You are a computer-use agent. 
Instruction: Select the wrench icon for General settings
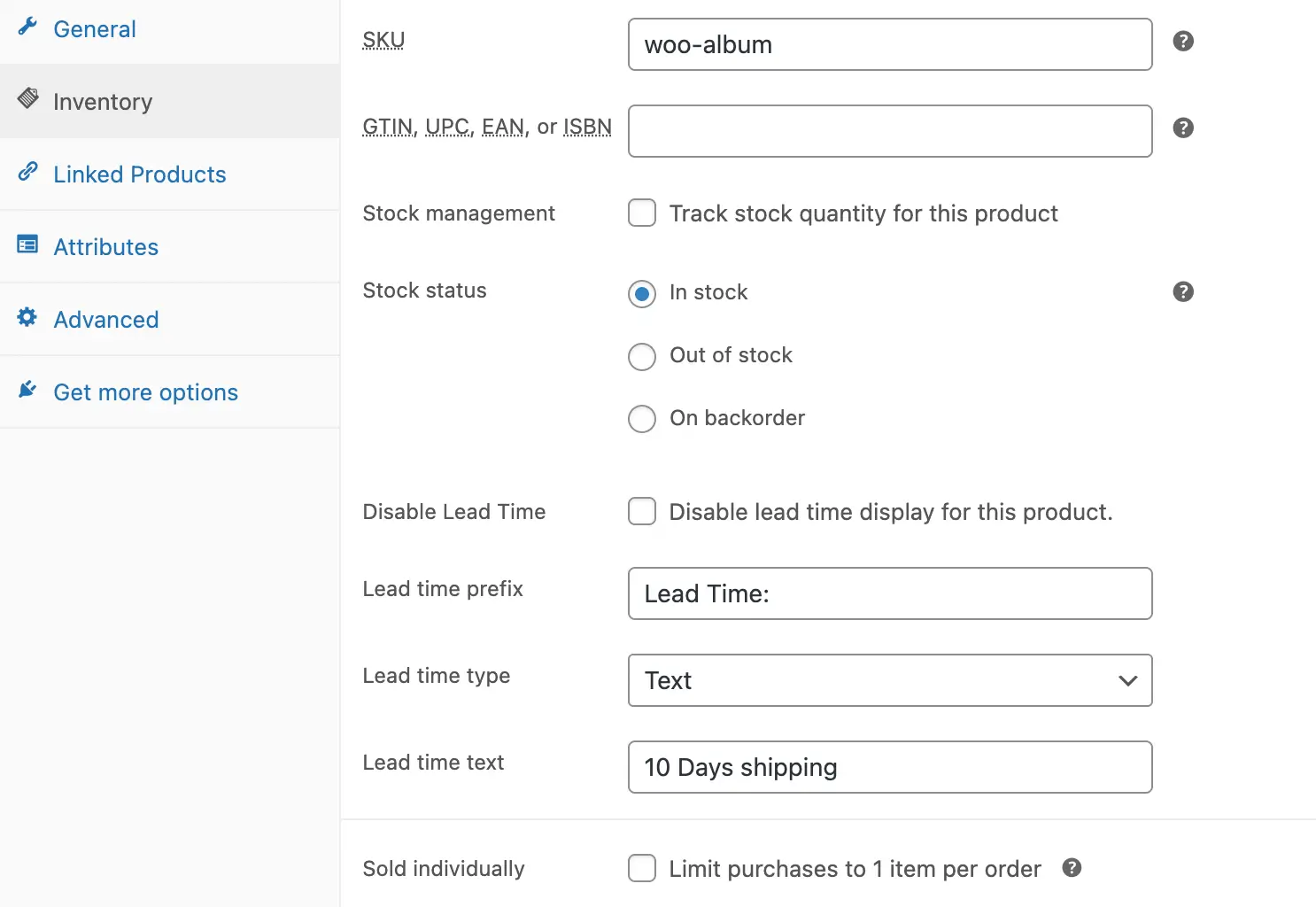(x=27, y=27)
